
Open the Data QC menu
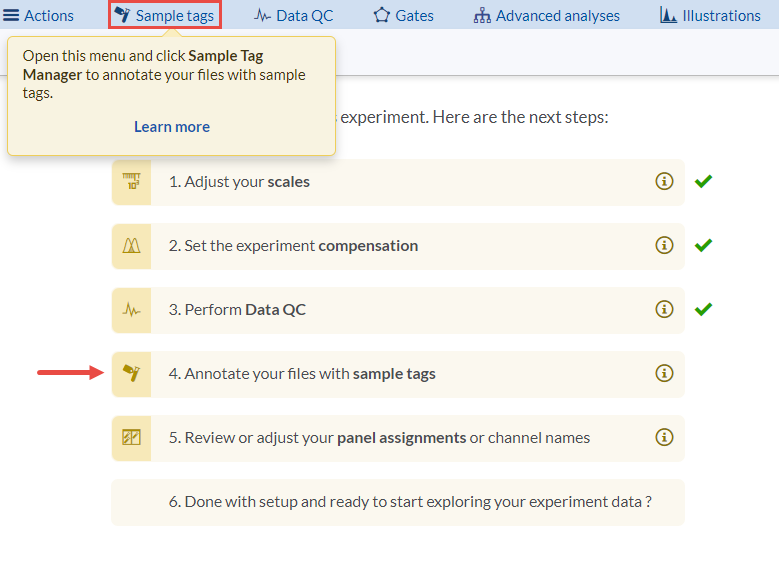click(294, 15)
